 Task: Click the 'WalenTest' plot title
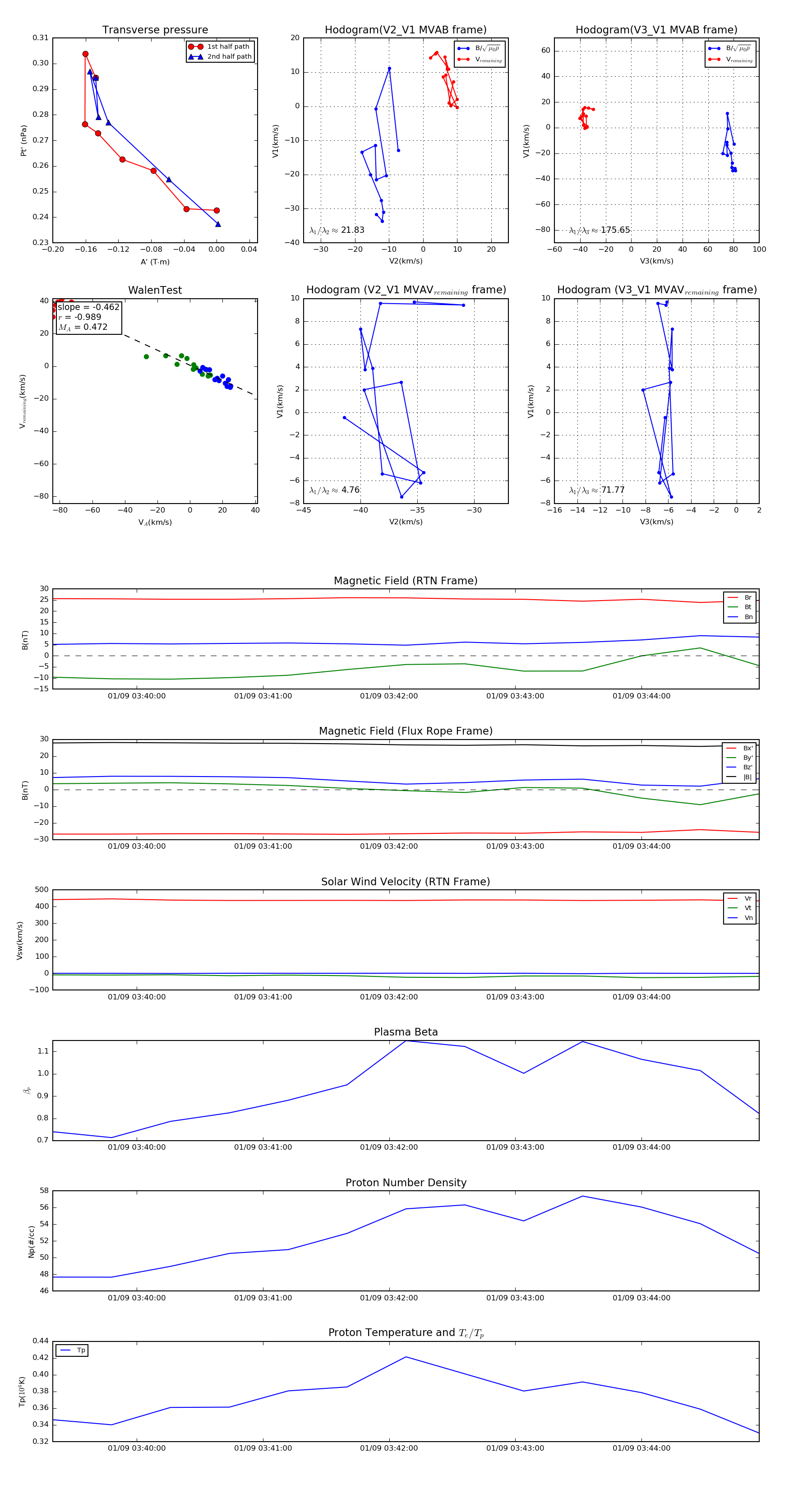(155, 290)
